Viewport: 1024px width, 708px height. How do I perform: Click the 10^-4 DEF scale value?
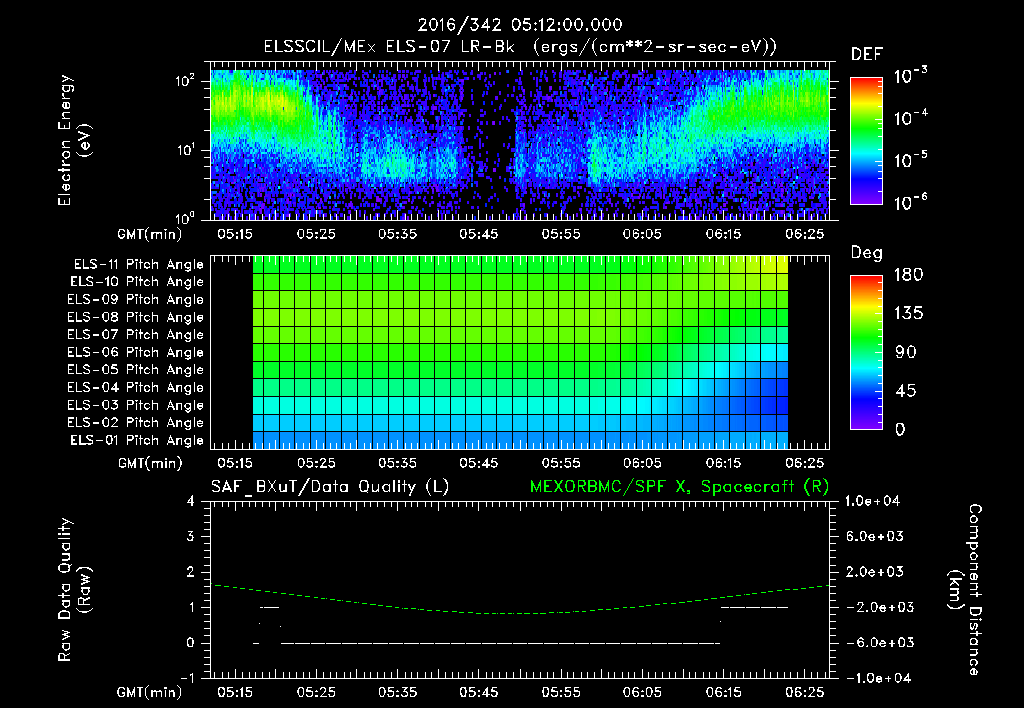pyautogui.click(x=911, y=118)
